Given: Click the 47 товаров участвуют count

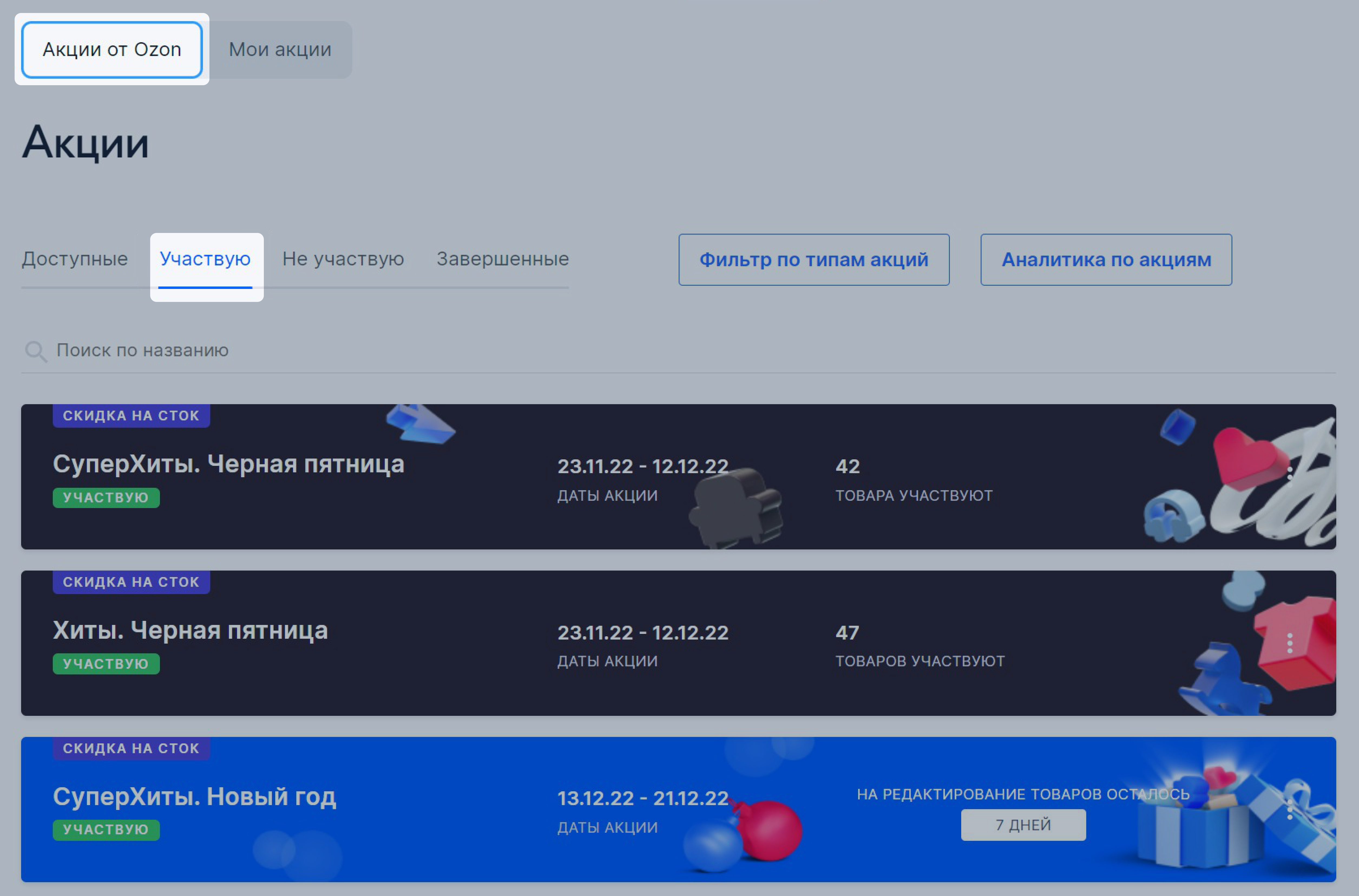Looking at the screenshot, I should coord(920,646).
